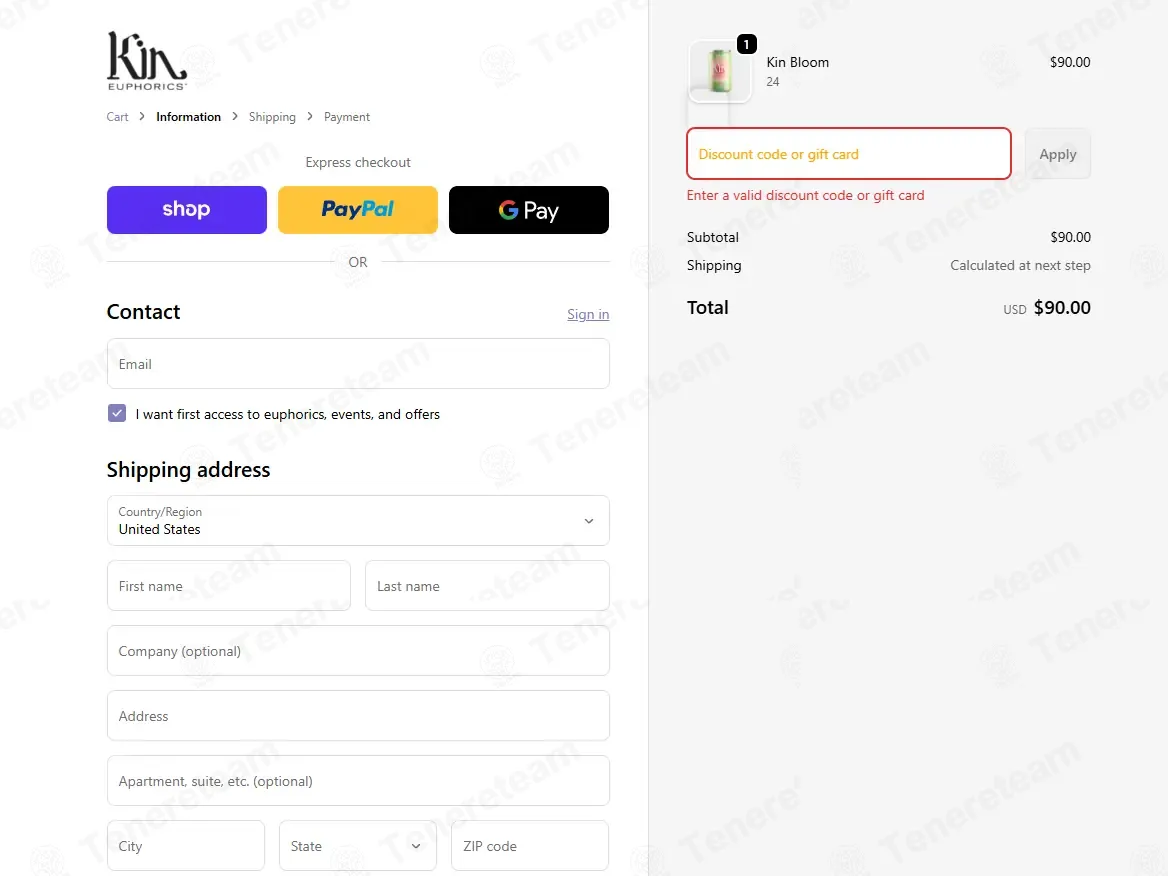Click the ZIP code field

click(x=530, y=845)
